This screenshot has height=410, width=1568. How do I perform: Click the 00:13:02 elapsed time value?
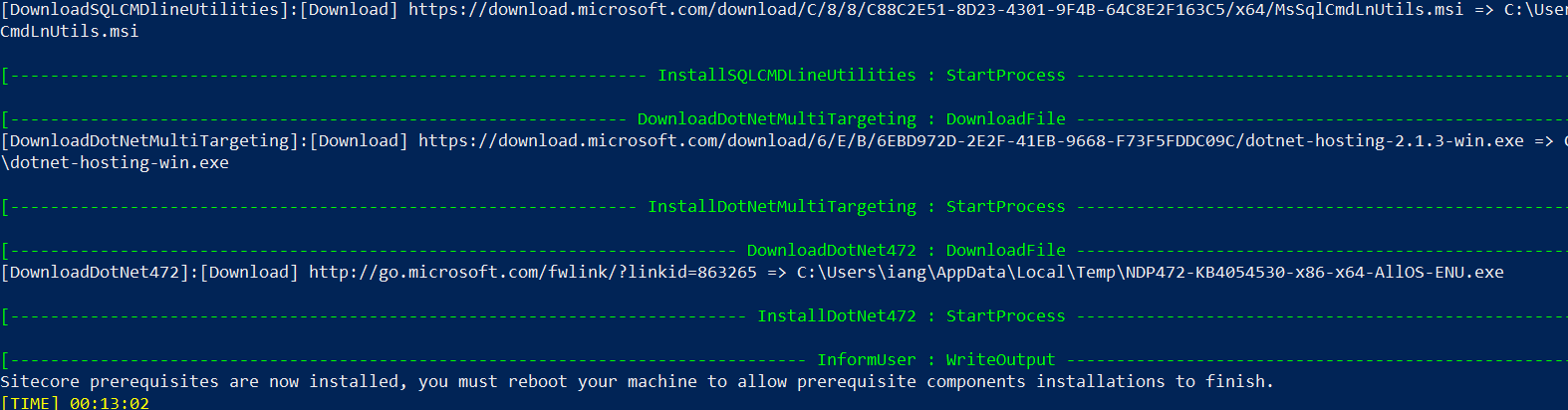(110, 403)
